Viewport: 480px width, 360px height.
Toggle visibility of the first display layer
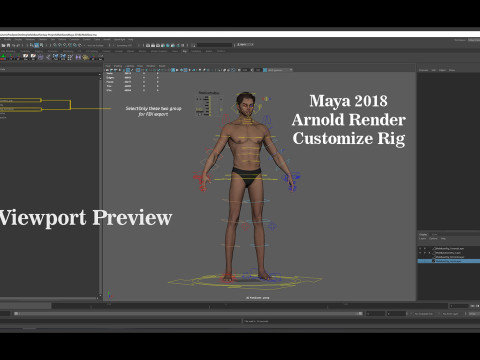[x=420, y=248]
